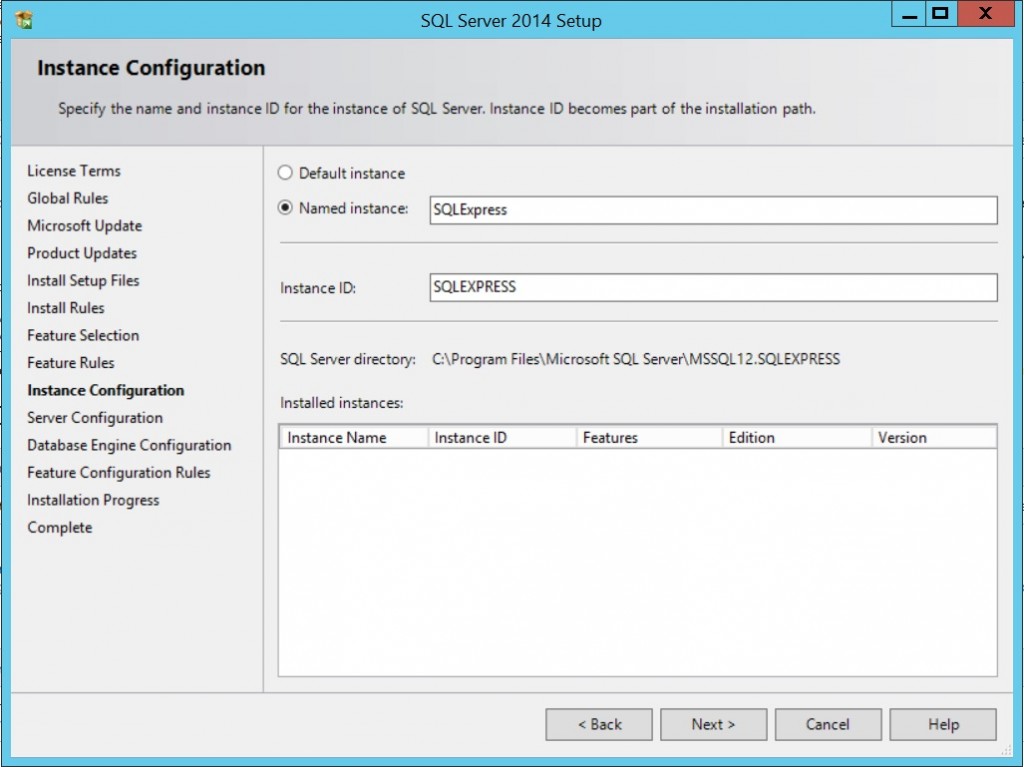The height and width of the screenshot is (767, 1024).
Task: Go back with the Back button
Action: pyautogui.click(x=599, y=725)
